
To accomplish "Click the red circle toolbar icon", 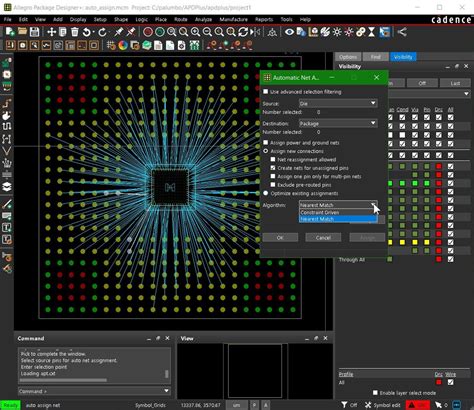I will point(148,32).
